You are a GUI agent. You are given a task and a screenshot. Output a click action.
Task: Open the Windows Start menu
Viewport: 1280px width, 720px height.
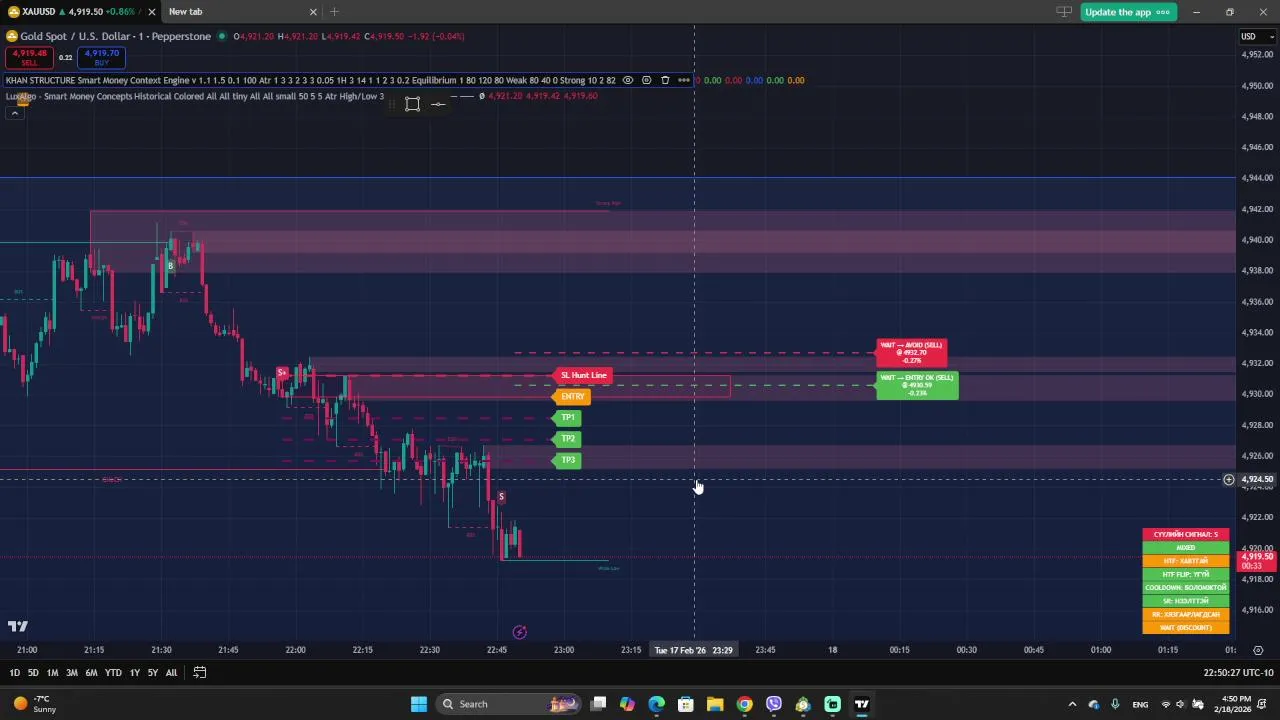(x=419, y=704)
